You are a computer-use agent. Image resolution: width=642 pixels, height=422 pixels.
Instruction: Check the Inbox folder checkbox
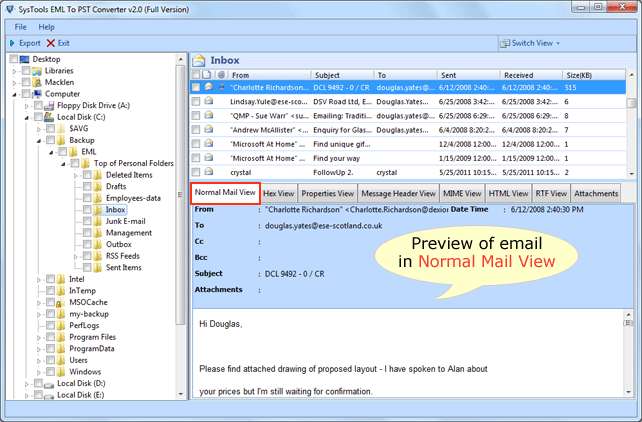click(x=87, y=210)
